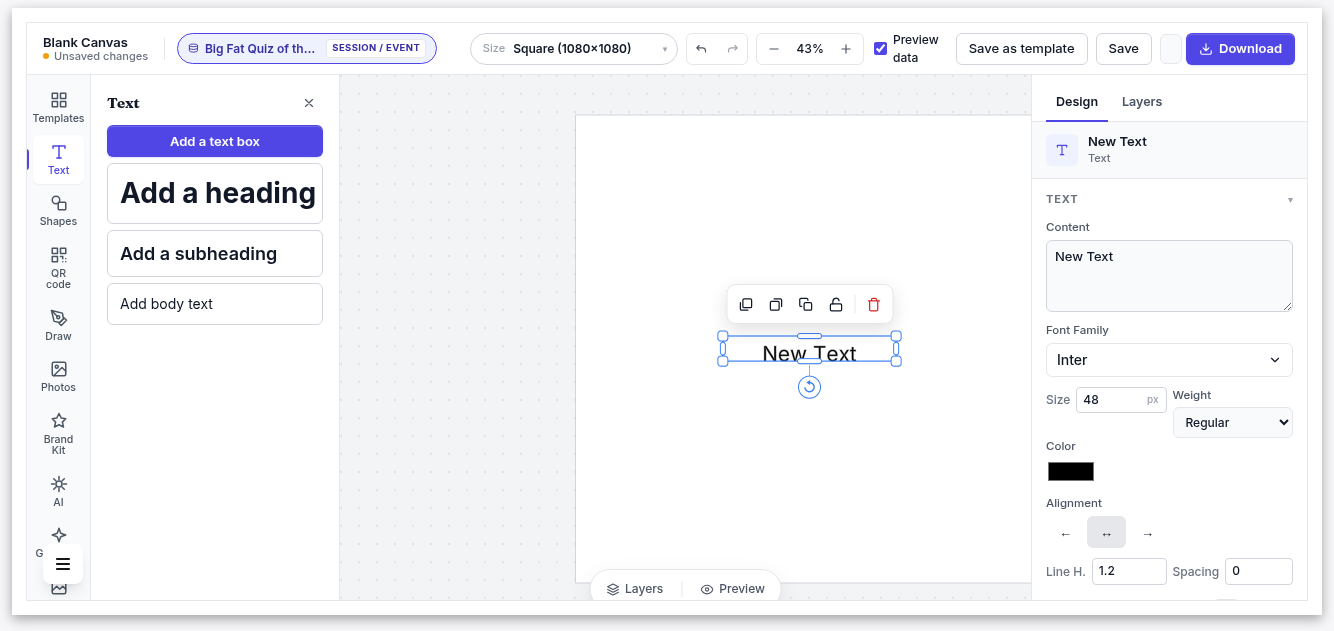The image size is (1334, 631).
Task: Open the Size Square (1080×1080) dropdown
Action: tap(574, 49)
